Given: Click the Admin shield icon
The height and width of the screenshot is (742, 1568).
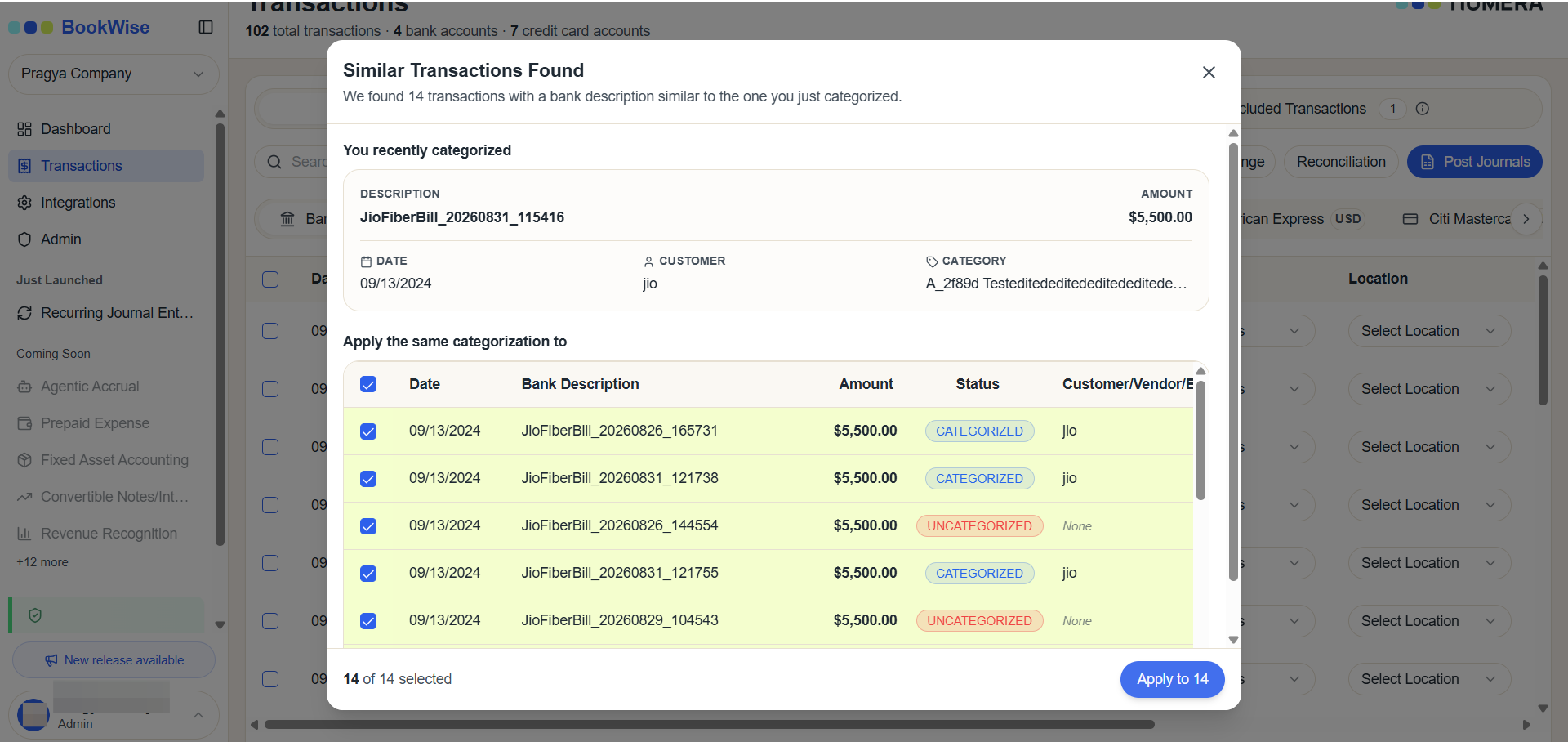Looking at the screenshot, I should (24, 239).
